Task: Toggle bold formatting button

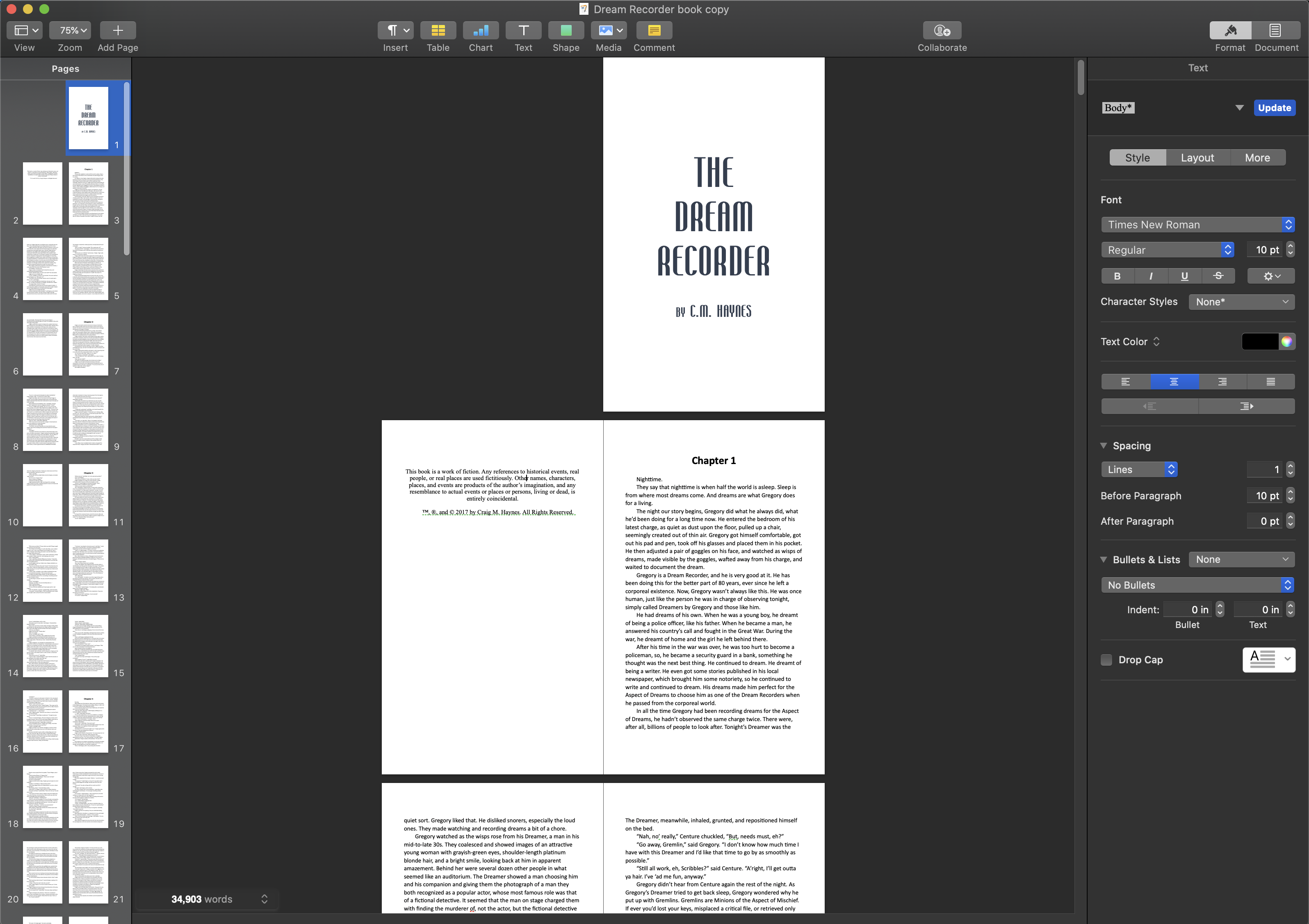Action: 1117,276
